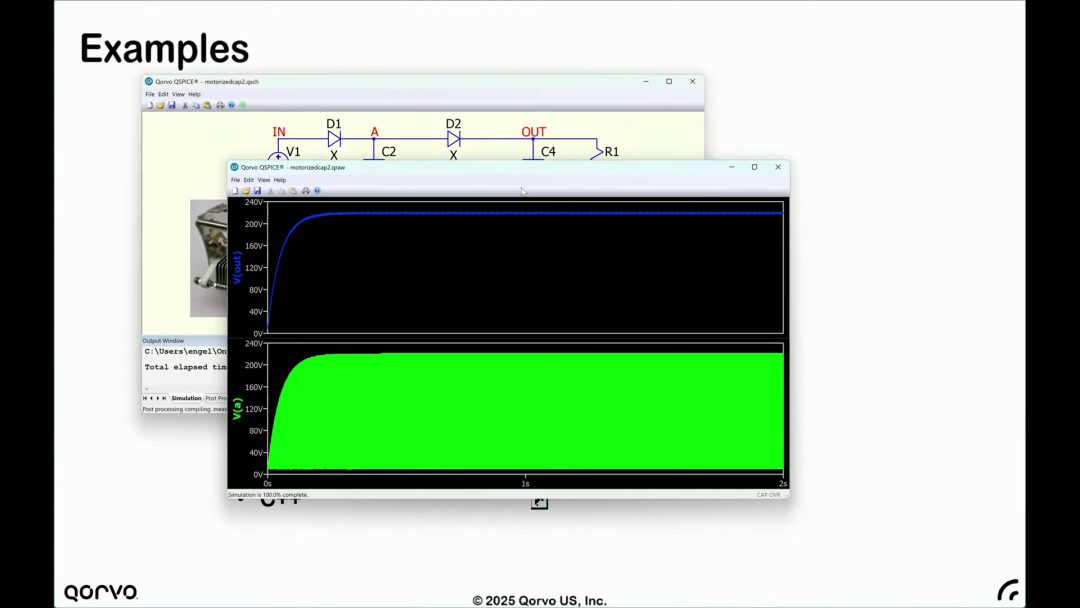Screen dimensions: 1080x608
Task: Click Cut scissors icon in waveform window toolbar
Action: coord(270,191)
